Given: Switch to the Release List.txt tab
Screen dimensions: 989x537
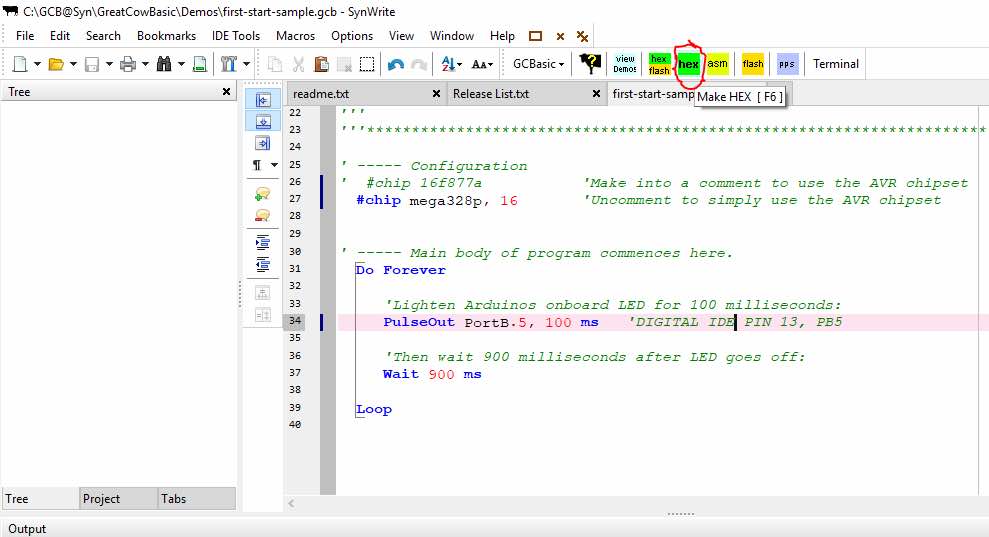Looking at the screenshot, I should pyautogui.click(x=491, y=94).
